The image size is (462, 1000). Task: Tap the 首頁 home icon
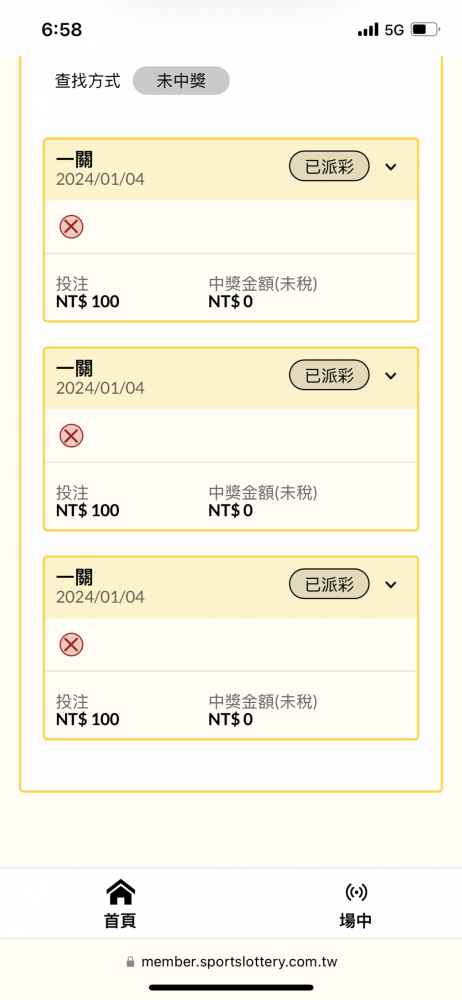pos(120,891)
